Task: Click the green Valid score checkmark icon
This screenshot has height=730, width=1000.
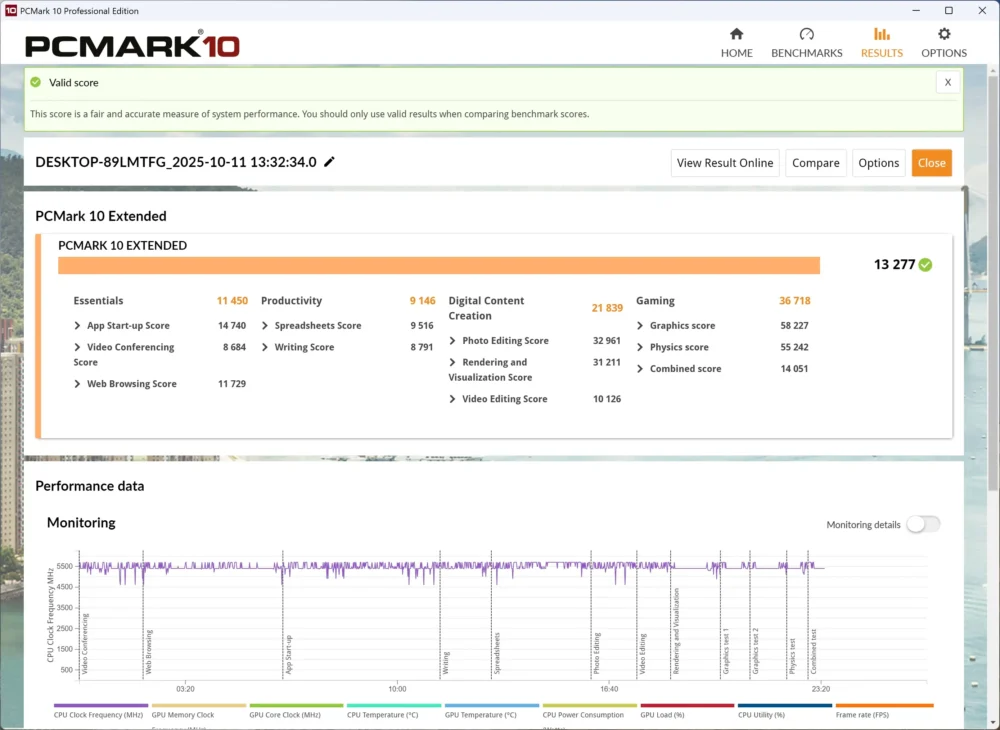Action: [x=36, y=82]
